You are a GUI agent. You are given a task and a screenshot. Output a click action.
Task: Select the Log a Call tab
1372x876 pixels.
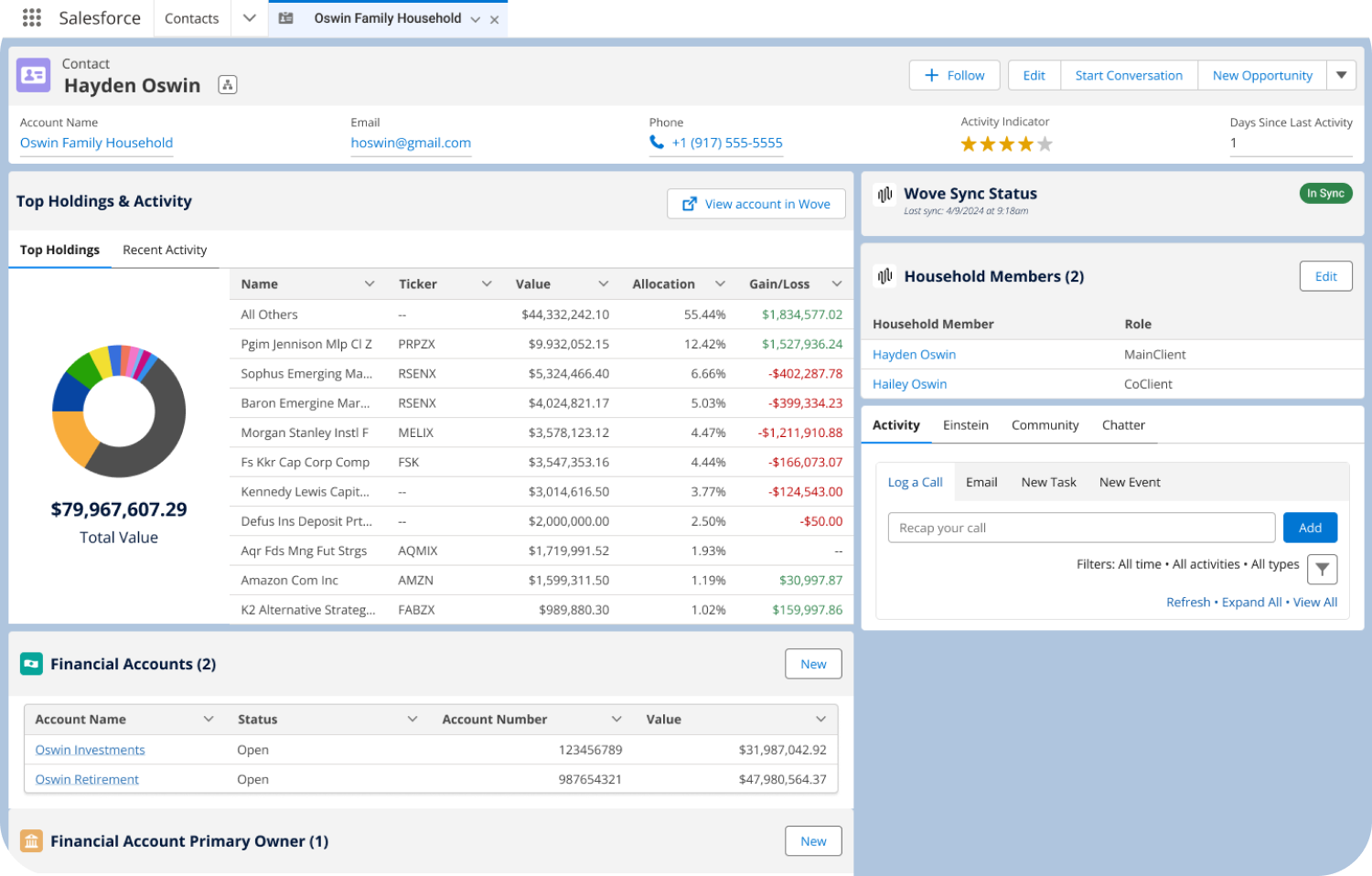click(916, 482)
